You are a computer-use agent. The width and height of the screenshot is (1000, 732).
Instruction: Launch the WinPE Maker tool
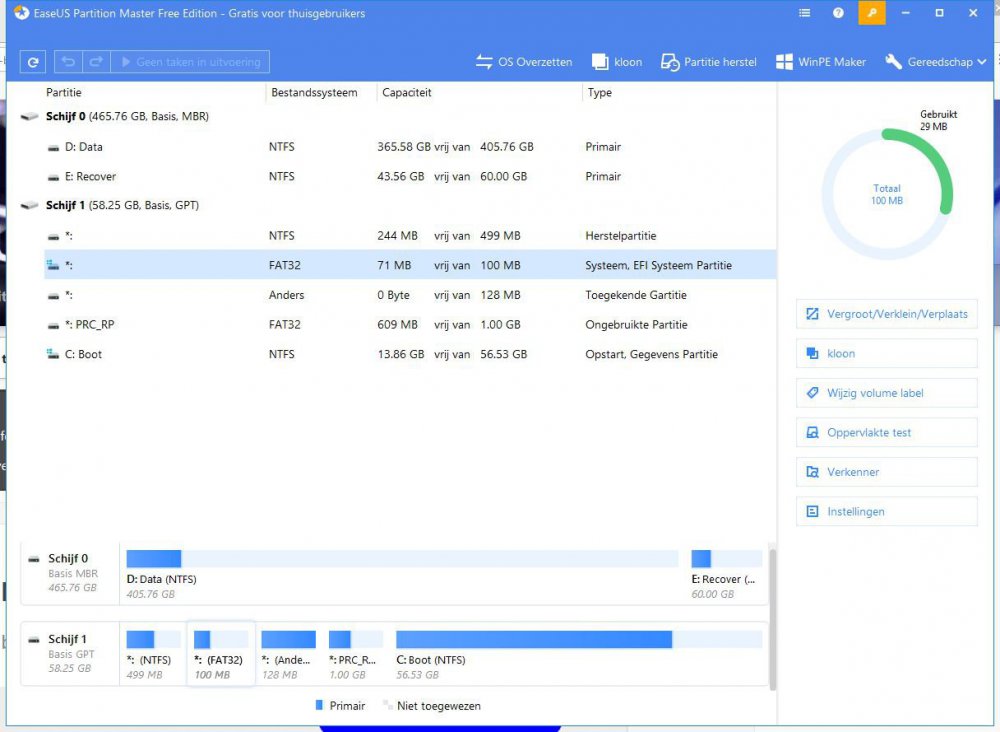click(x=821, y=62)
